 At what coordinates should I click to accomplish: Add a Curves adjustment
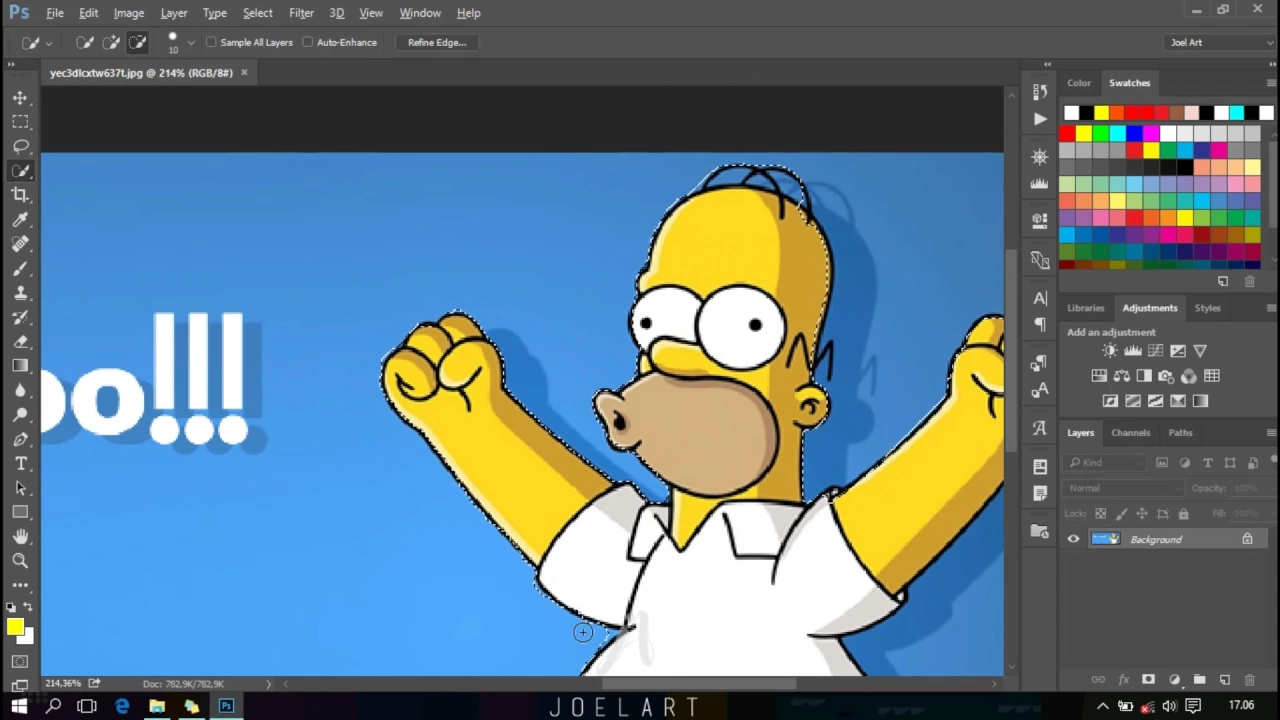(1155, 351)
